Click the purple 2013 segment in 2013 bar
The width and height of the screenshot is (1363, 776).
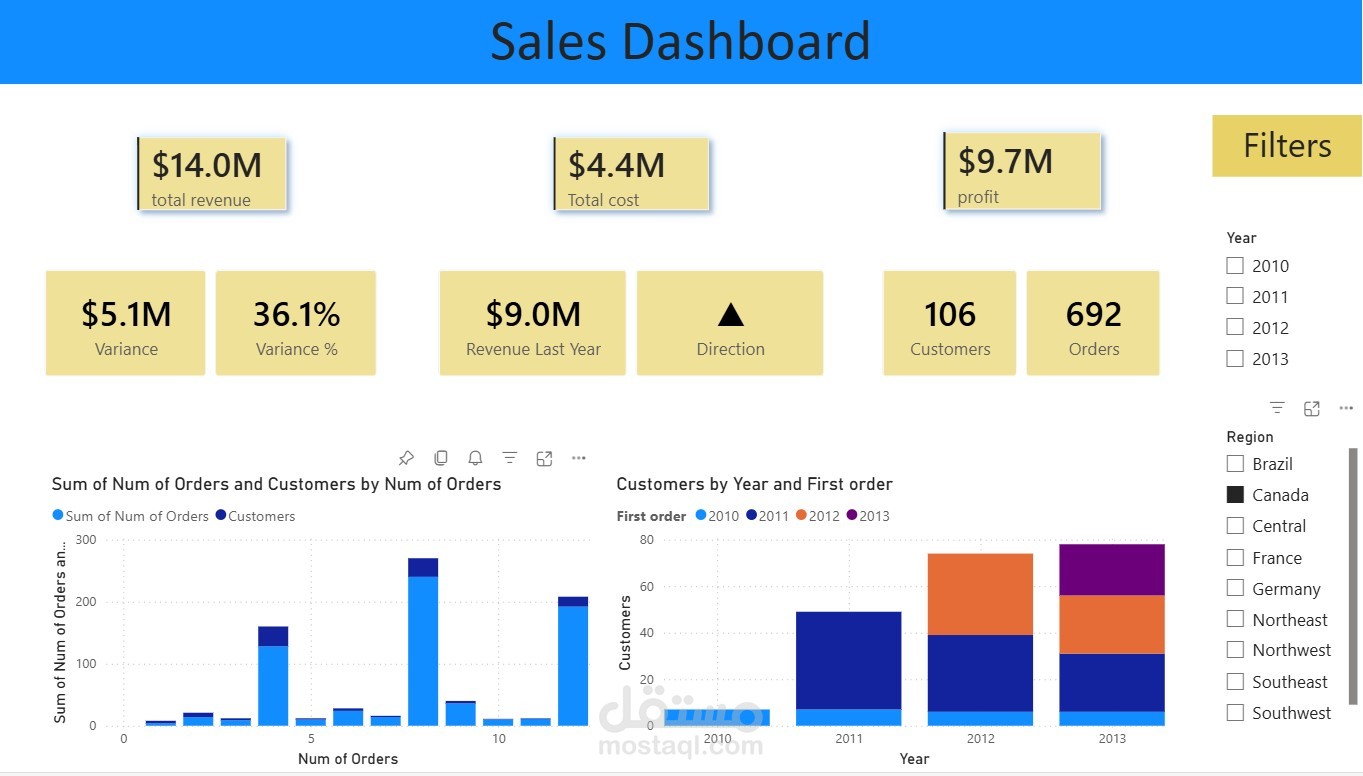(1112, 570)
